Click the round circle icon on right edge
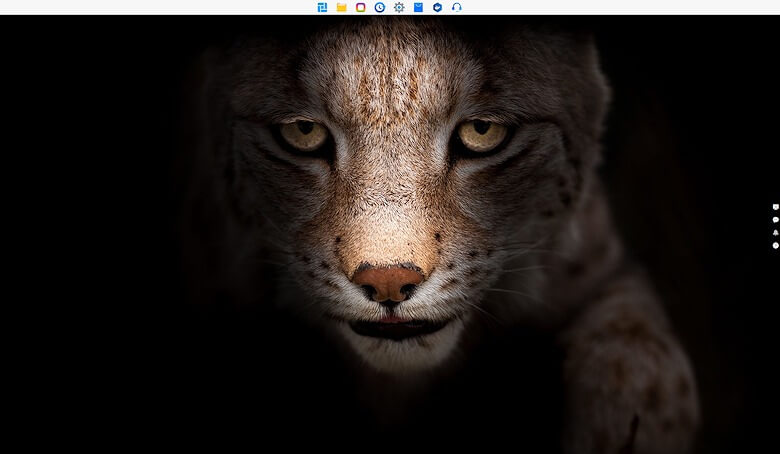Image resolution: width=780 pixels, height=454 pixels. pos(775,245)
